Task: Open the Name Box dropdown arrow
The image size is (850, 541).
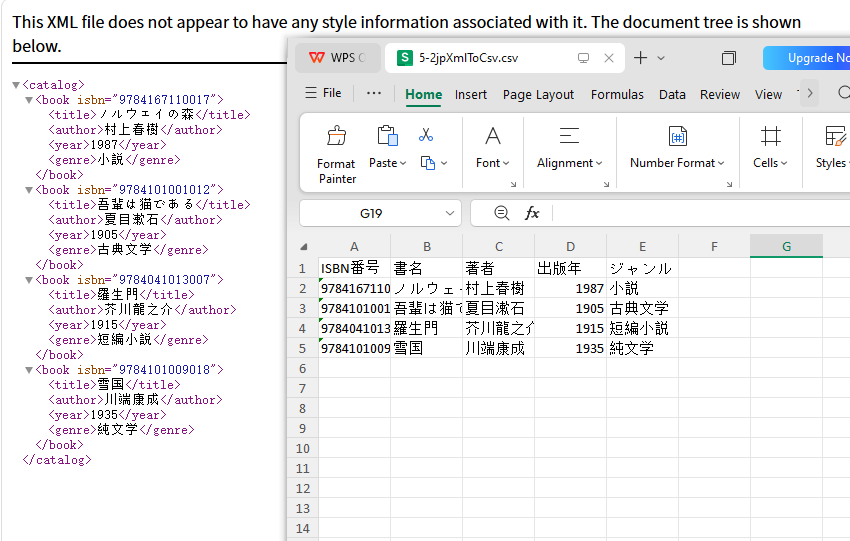Action: coord(449,213)
